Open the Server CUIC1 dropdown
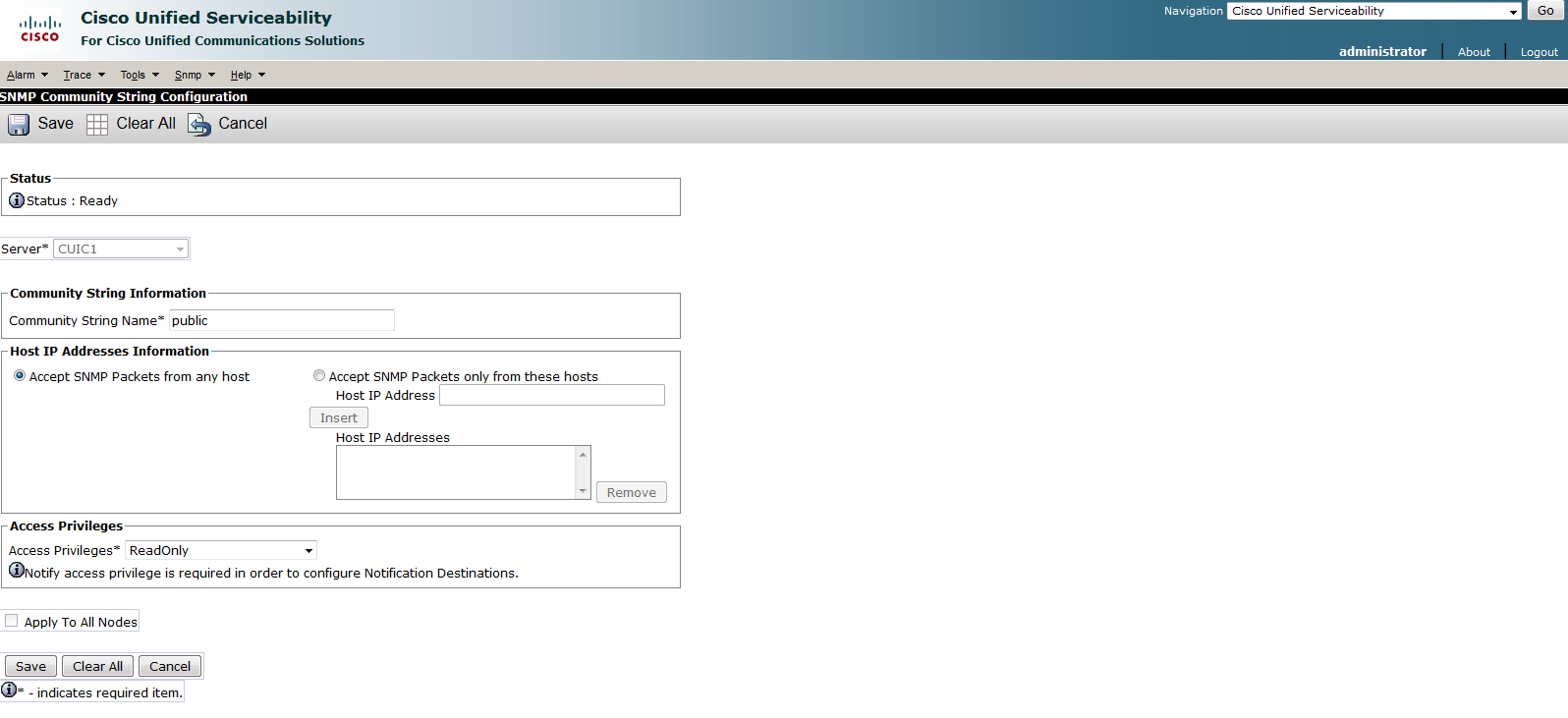 coord(121,249)
